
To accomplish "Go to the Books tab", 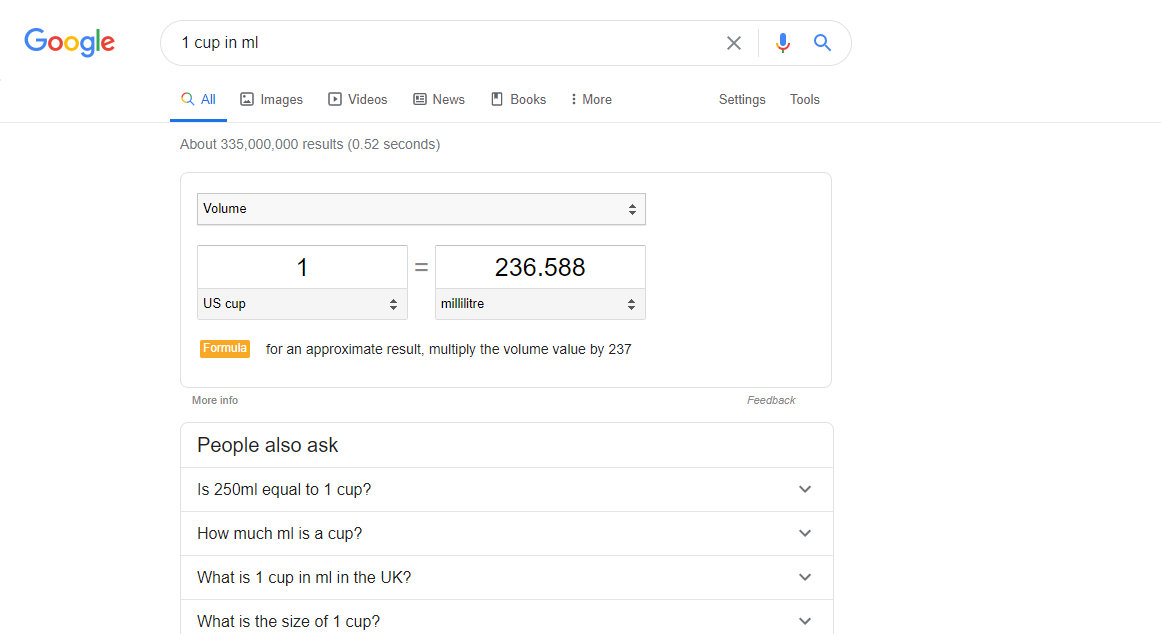I will coord(518,99).
